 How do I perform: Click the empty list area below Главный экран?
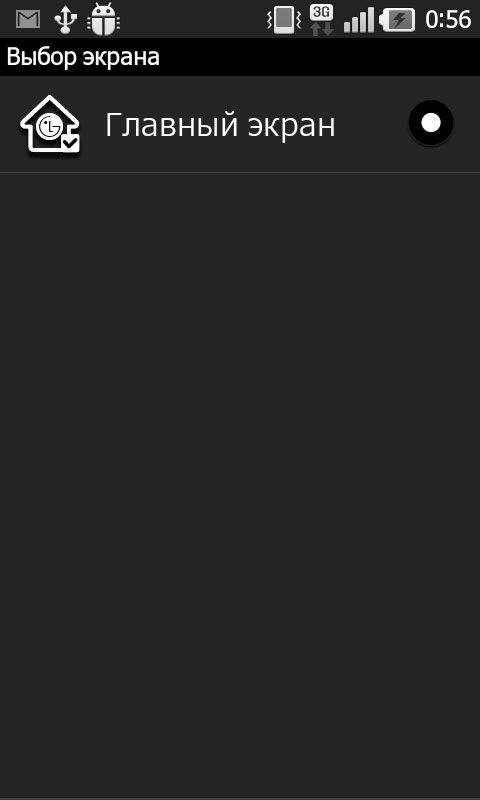click(240, 485)
